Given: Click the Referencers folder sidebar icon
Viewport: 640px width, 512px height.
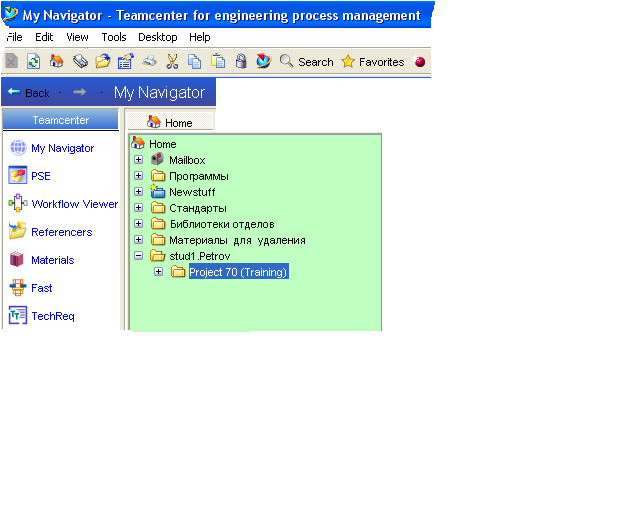Looking at the screenshot, I should click(x=18, y=230).
